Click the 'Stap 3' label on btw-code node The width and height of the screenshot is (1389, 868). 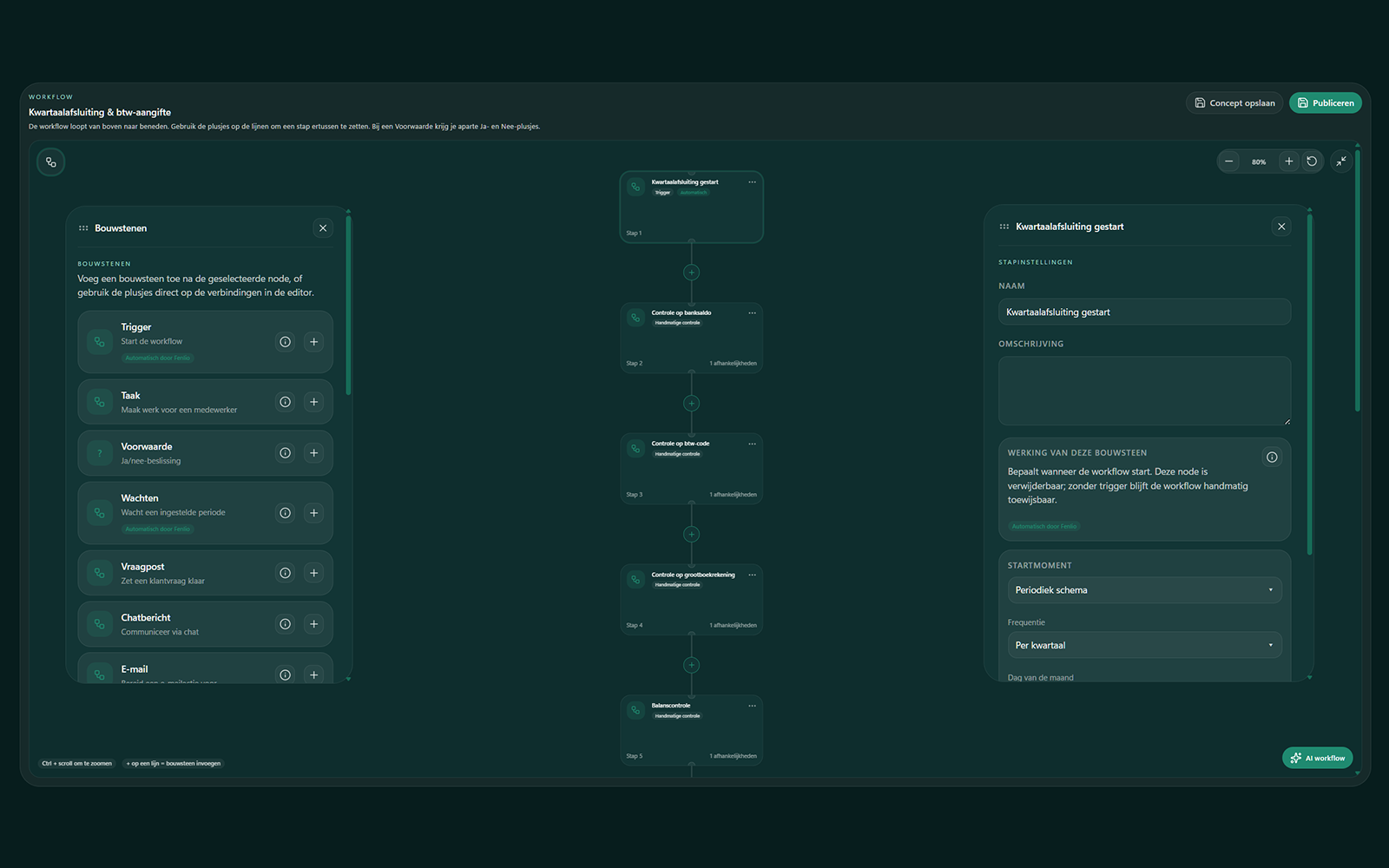click(x=635, y=495)
